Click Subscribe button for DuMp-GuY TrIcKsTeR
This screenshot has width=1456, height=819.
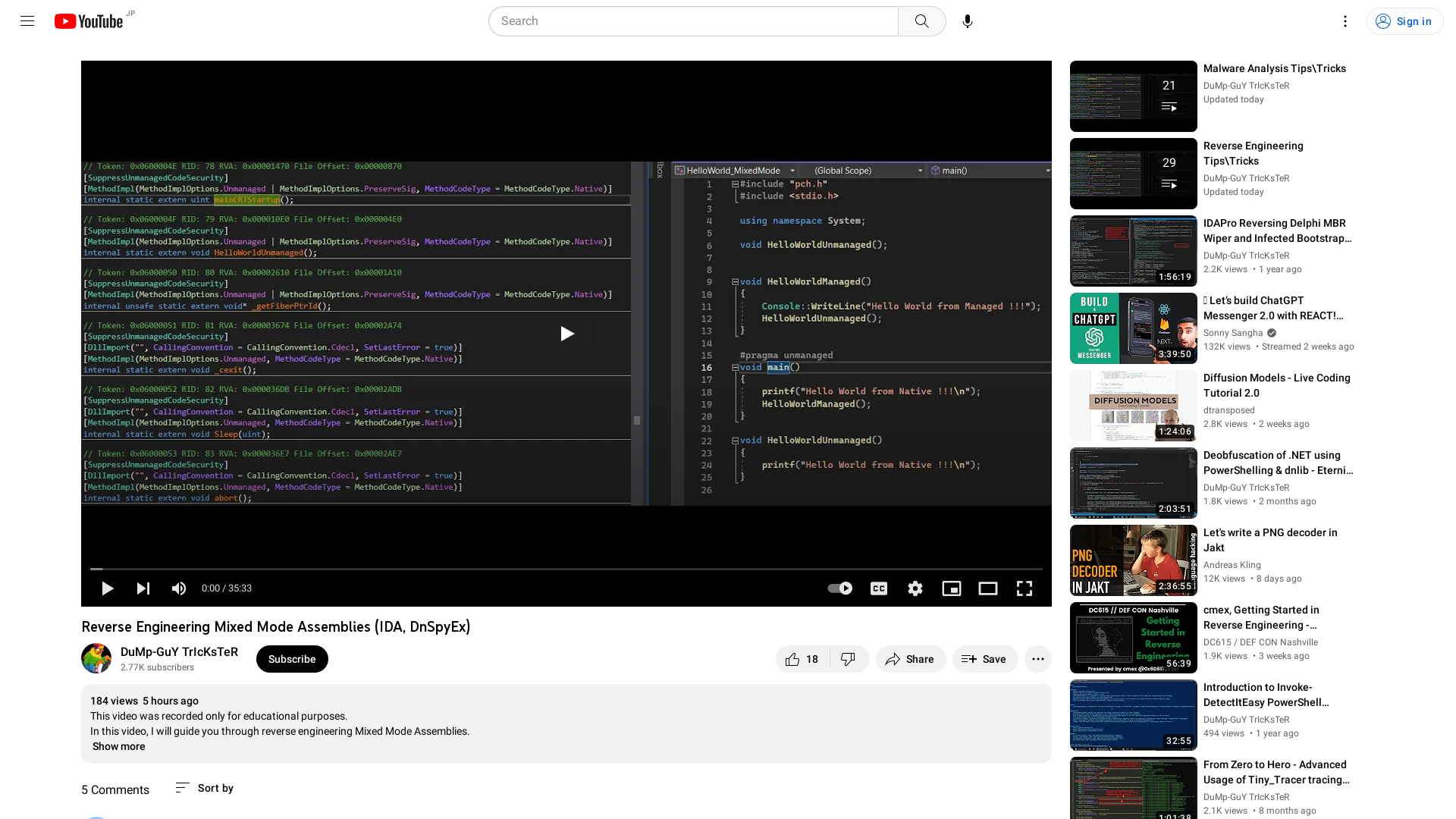291,659
